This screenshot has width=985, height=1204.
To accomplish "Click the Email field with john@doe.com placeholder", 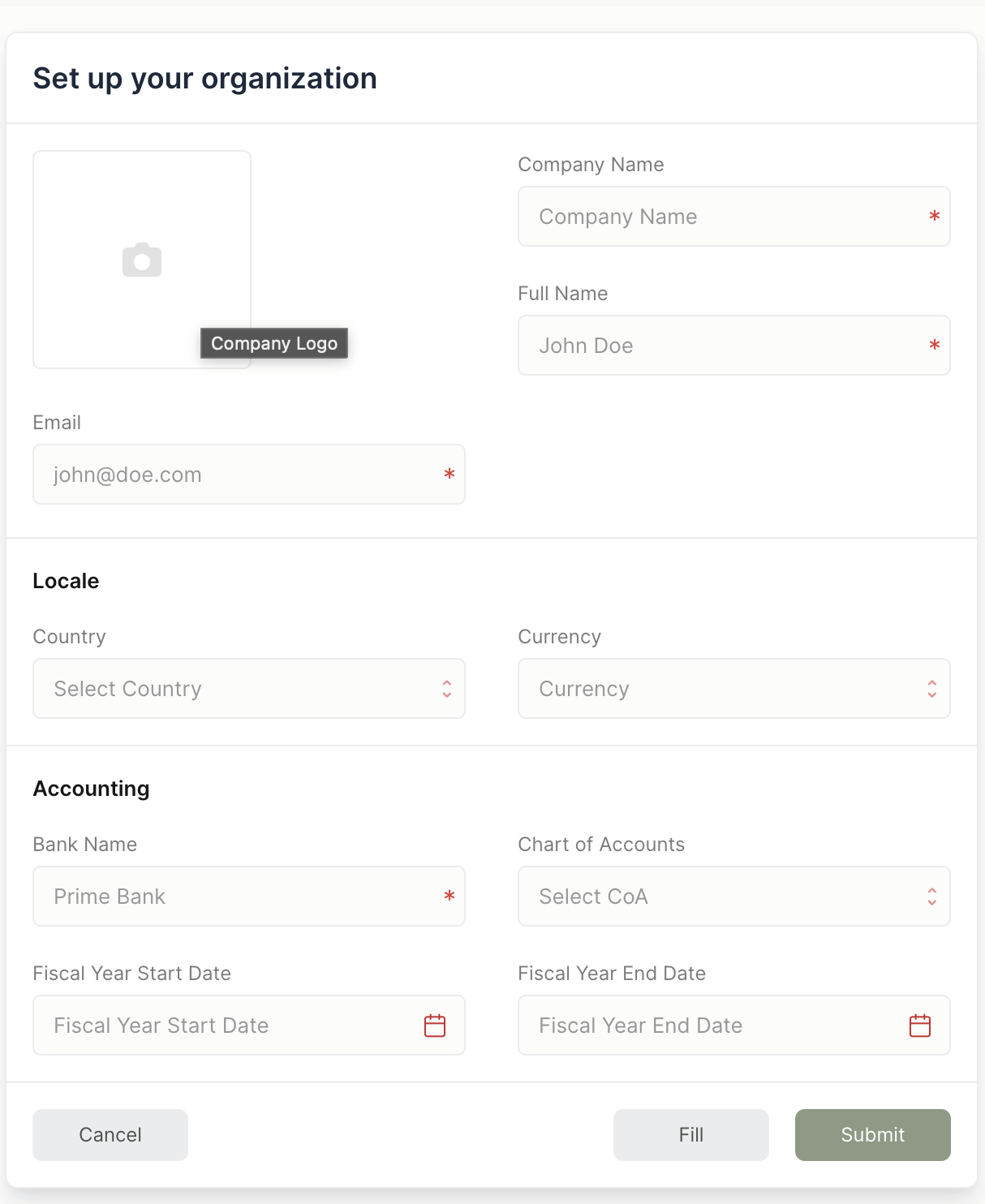I will [x=249, y=475].
